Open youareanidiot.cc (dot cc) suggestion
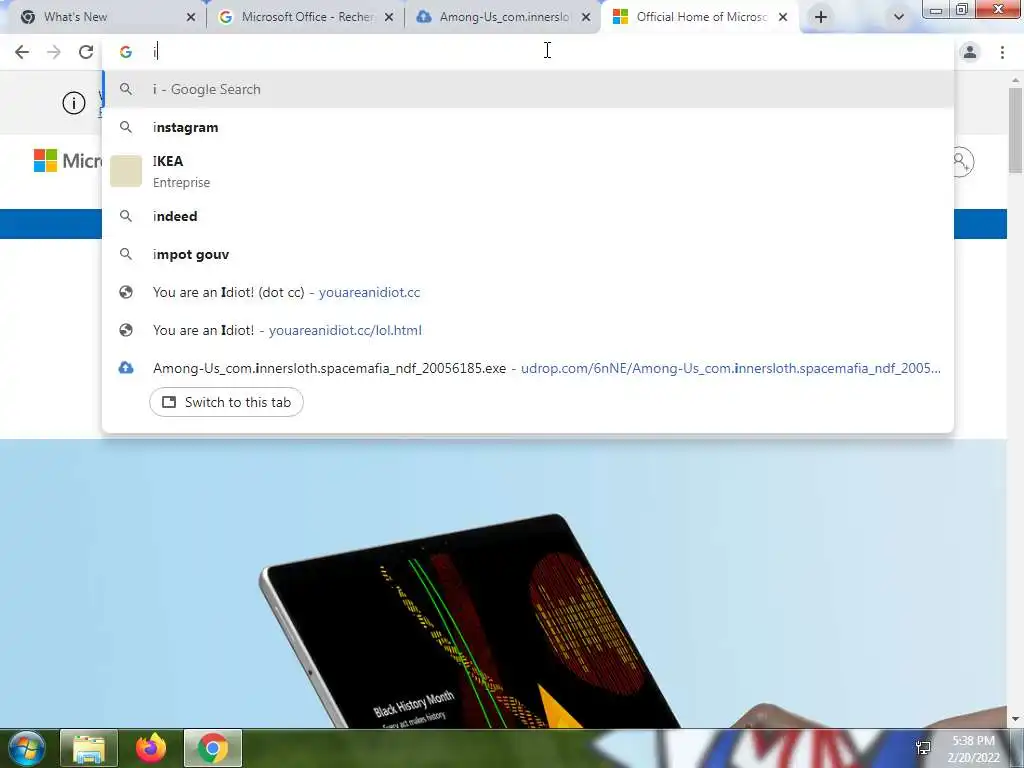Viewport: 1024px width, 768px height. coord(528,292)
